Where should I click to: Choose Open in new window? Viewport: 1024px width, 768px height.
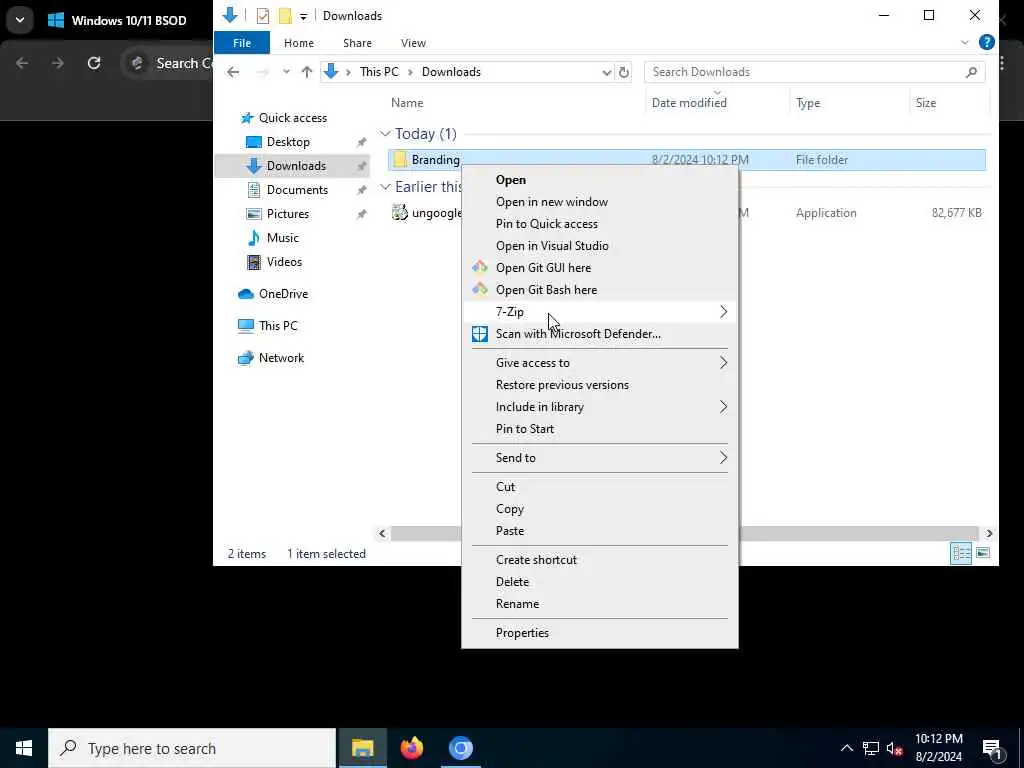click(552, 202)
